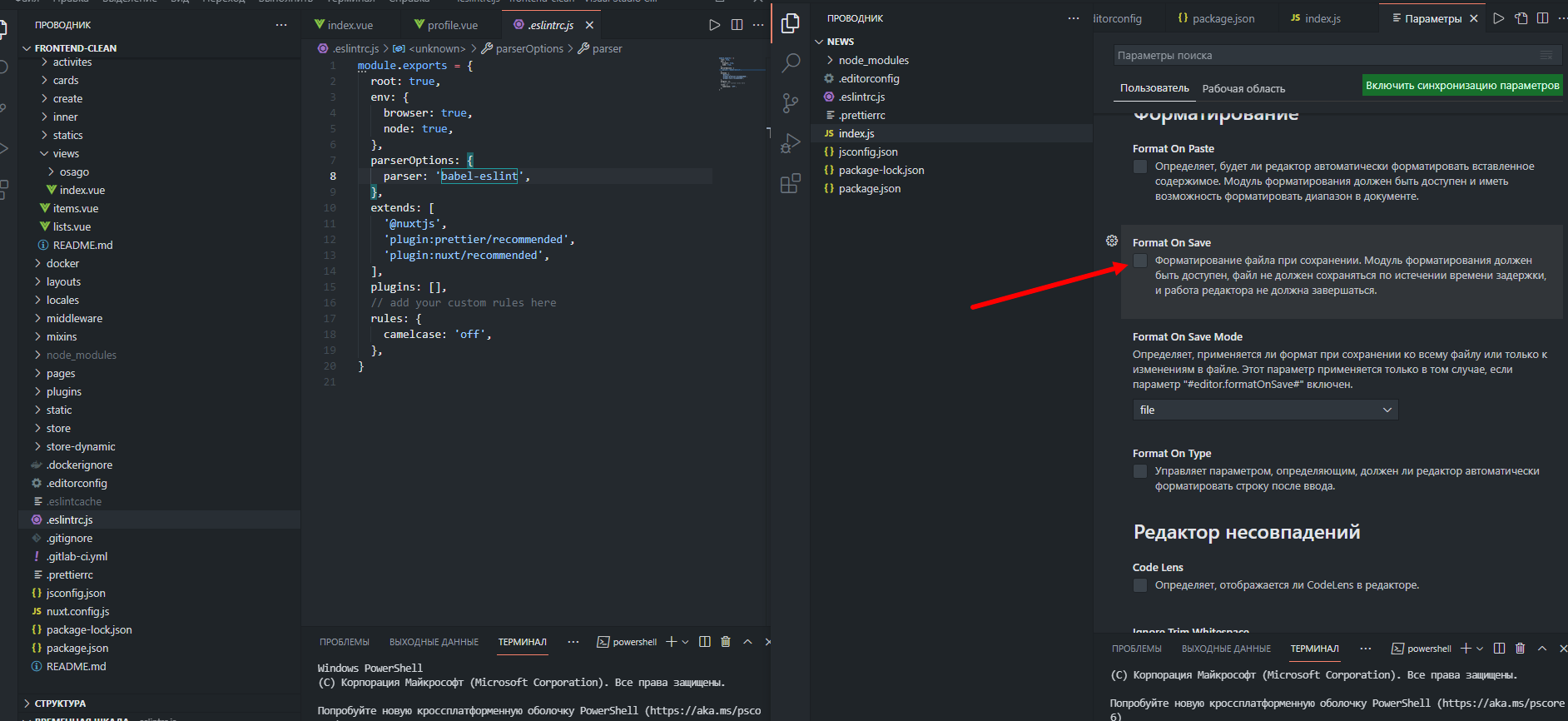Open ПРОБЛЕМЫ tab in left panel

344,642
